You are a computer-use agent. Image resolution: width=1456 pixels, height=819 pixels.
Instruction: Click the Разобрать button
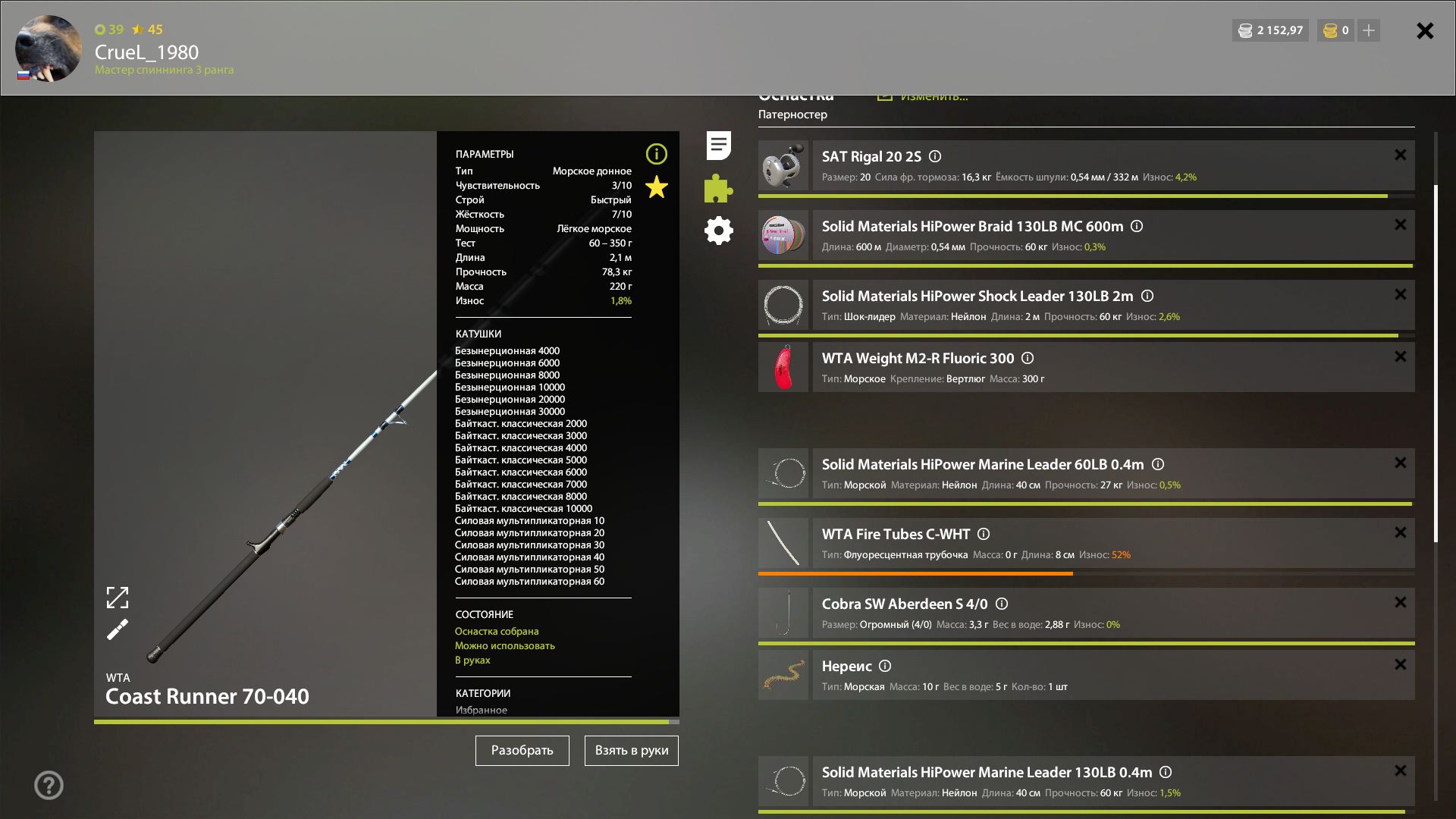point(522,751)
